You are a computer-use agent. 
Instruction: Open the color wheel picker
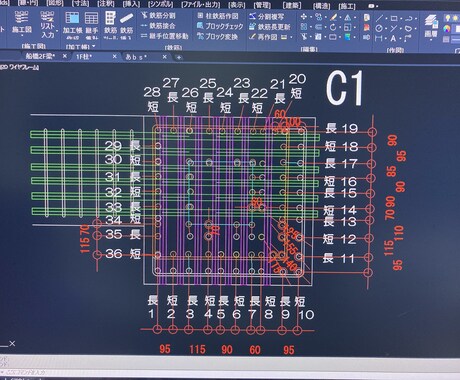coord(447,29)
